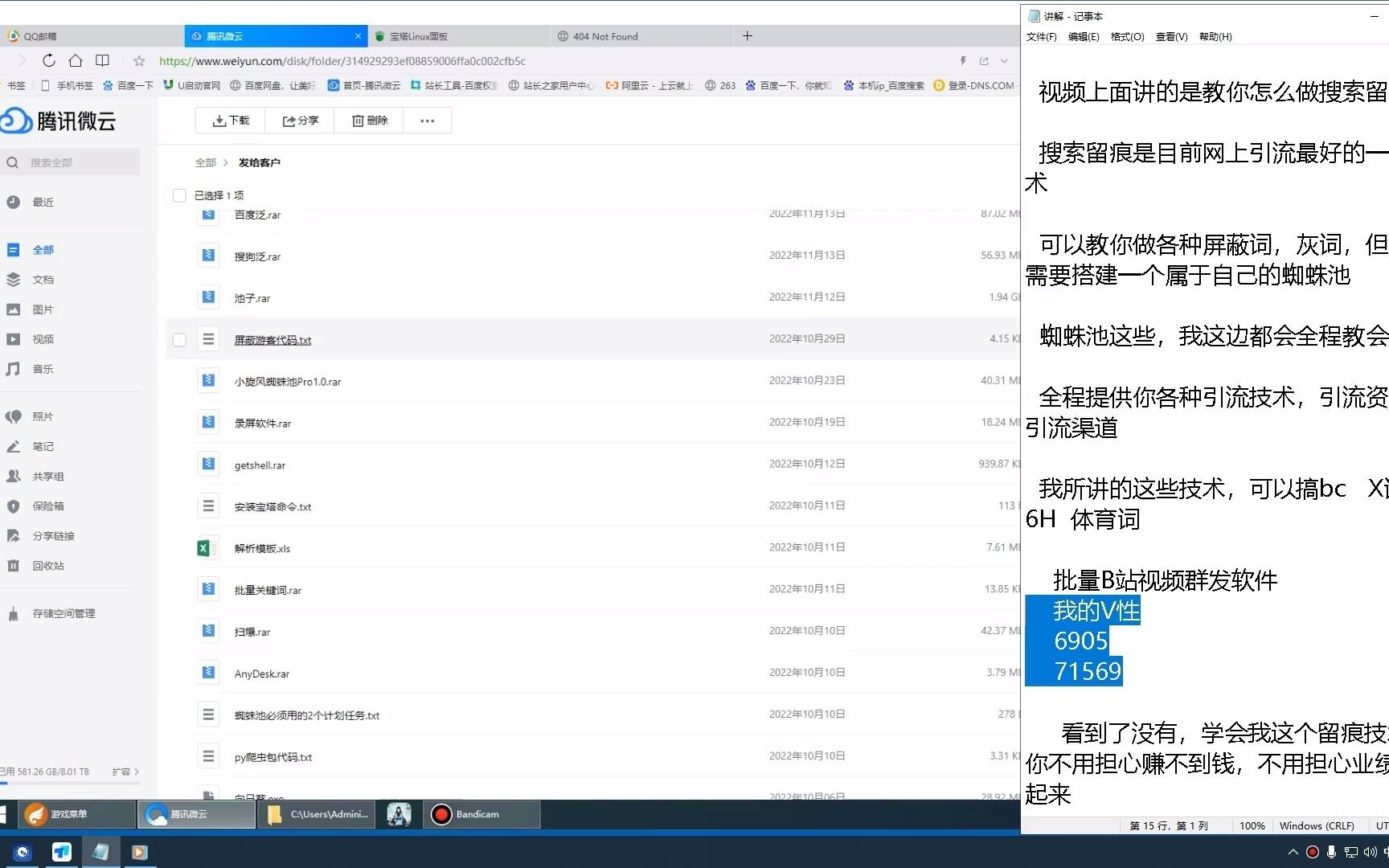Click the microphone icon in system tray
Viewport: 1389px width, 868px height.
pos(1331,852)
